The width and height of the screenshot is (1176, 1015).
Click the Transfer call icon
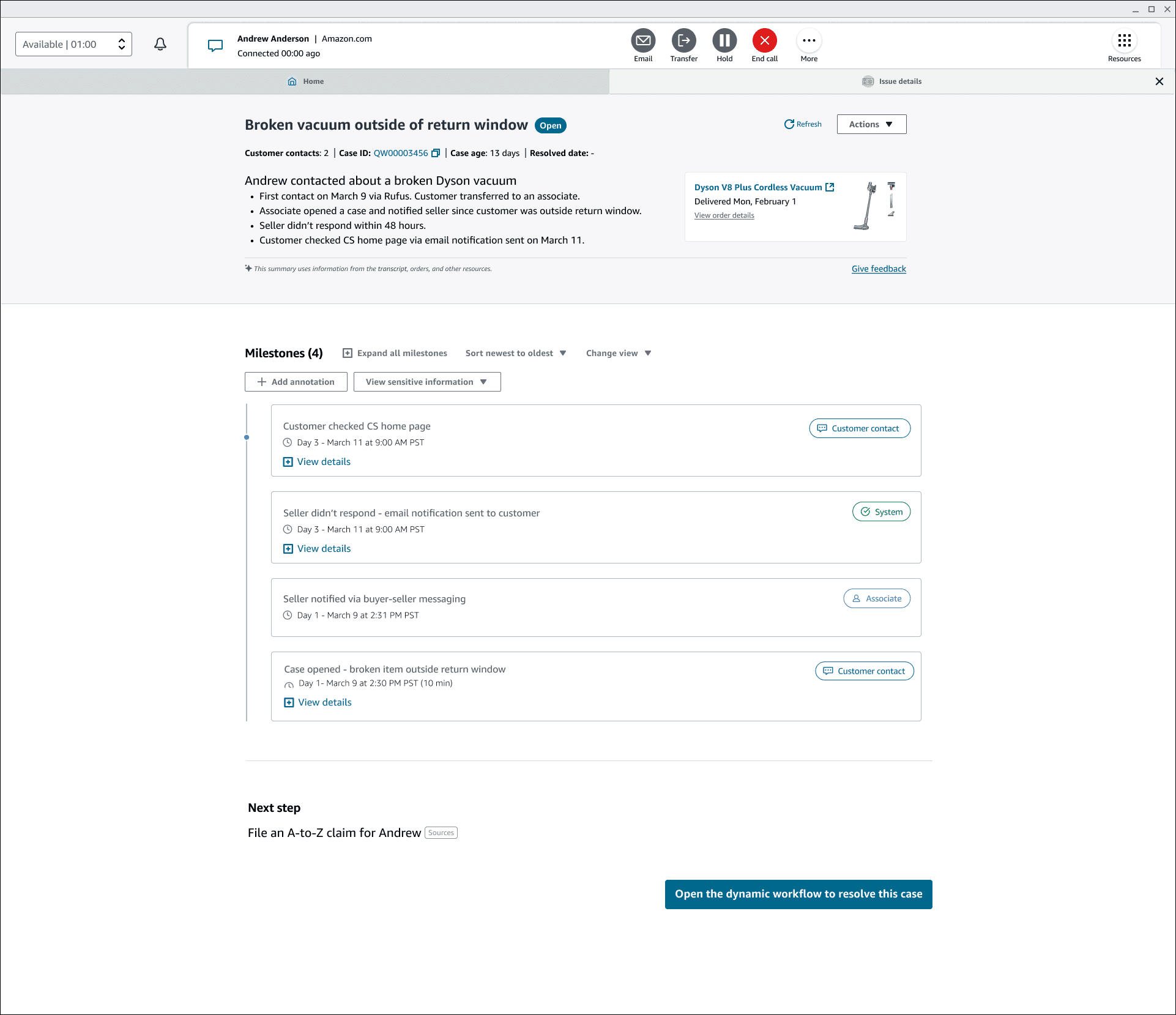[683, 41]
